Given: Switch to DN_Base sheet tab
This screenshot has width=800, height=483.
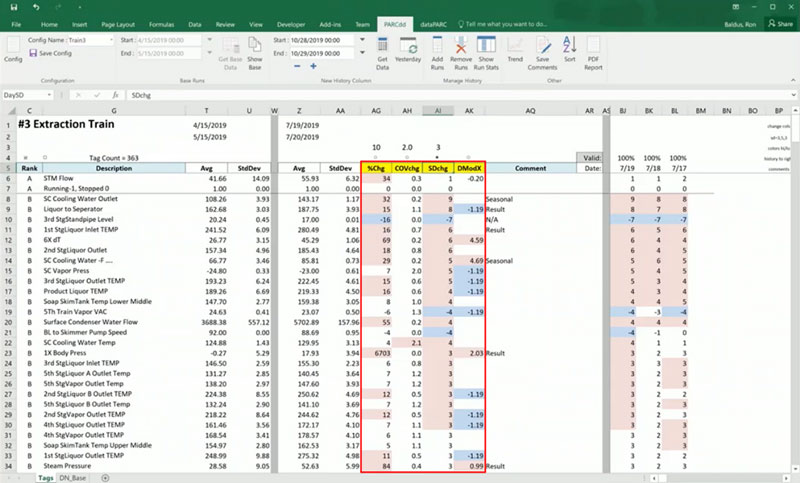Looking at the screenshot, I should click(72, 478).
